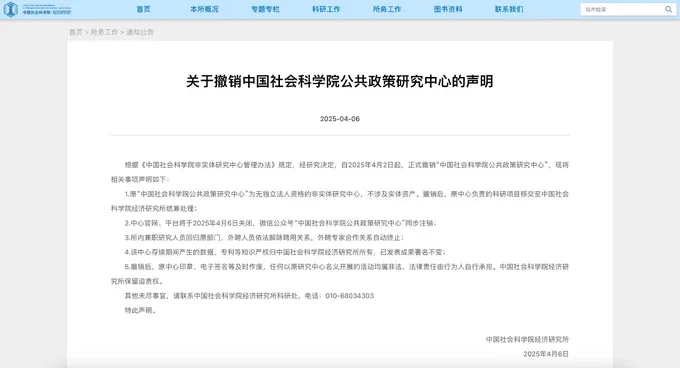Image resolution: width=680 pixels, height=368 pixels.
Task: Open the 科研工作 navigation menu
Action: [326, 9]
